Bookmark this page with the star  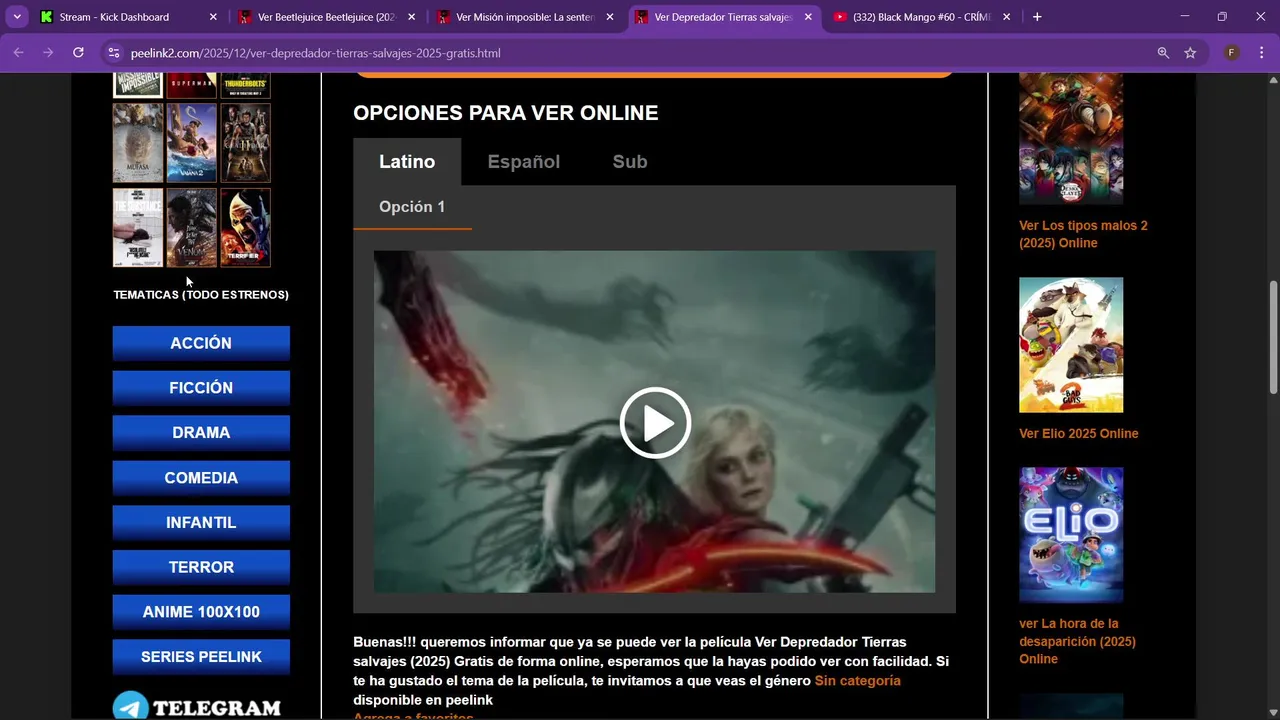1190,53
